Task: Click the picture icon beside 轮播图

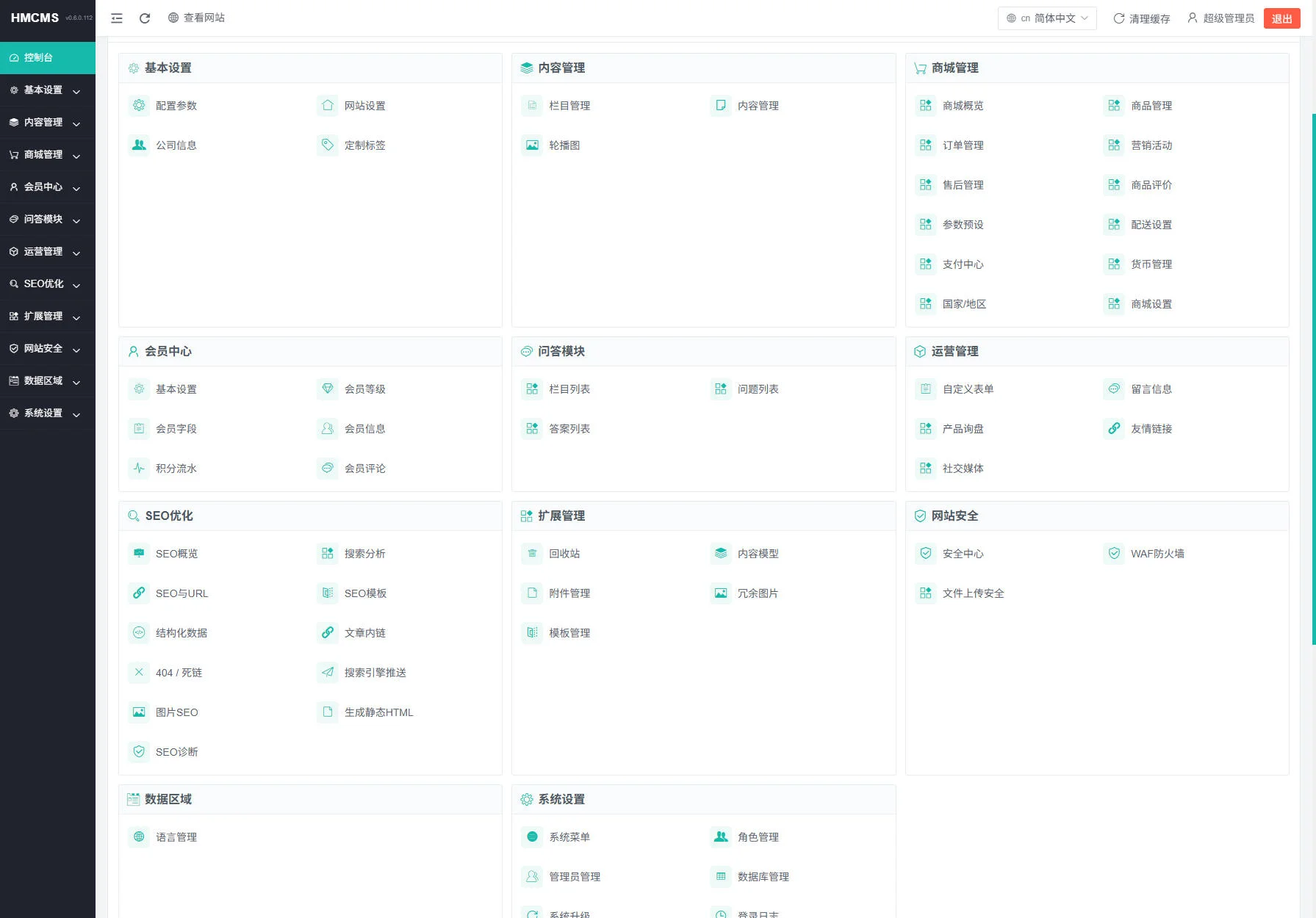Action: 532,145
